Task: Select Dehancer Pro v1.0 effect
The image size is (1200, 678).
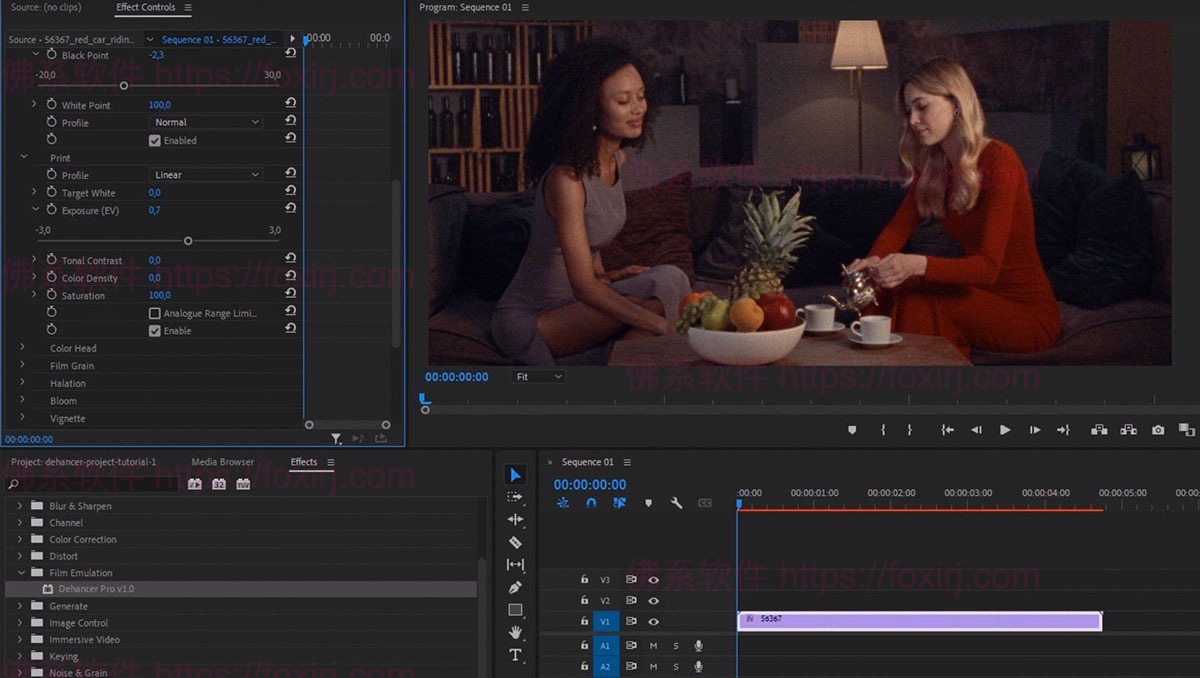Action: click(x=95, y=589)
